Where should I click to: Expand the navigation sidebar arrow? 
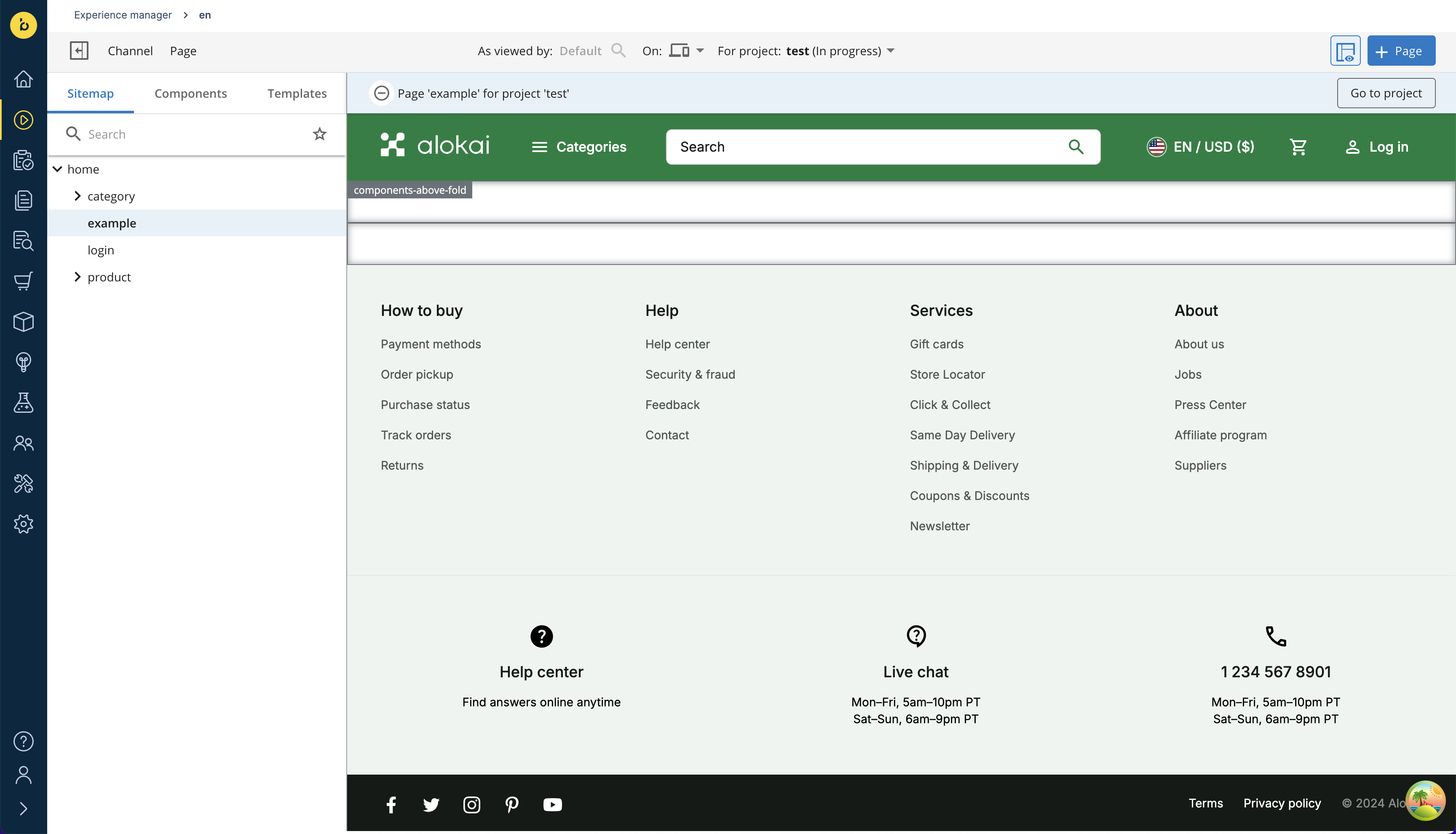click(x=24, y=809)
